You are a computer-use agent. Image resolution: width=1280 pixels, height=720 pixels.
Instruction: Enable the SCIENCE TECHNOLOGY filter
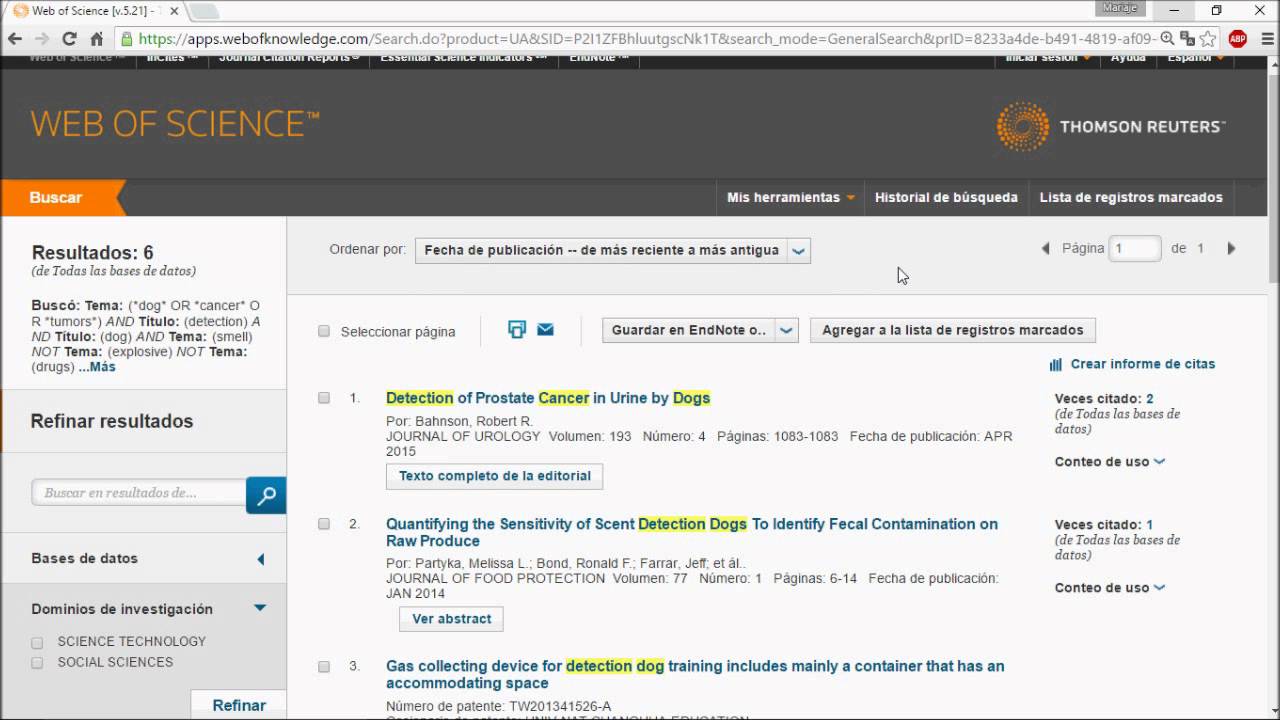[x=37, y=643]
